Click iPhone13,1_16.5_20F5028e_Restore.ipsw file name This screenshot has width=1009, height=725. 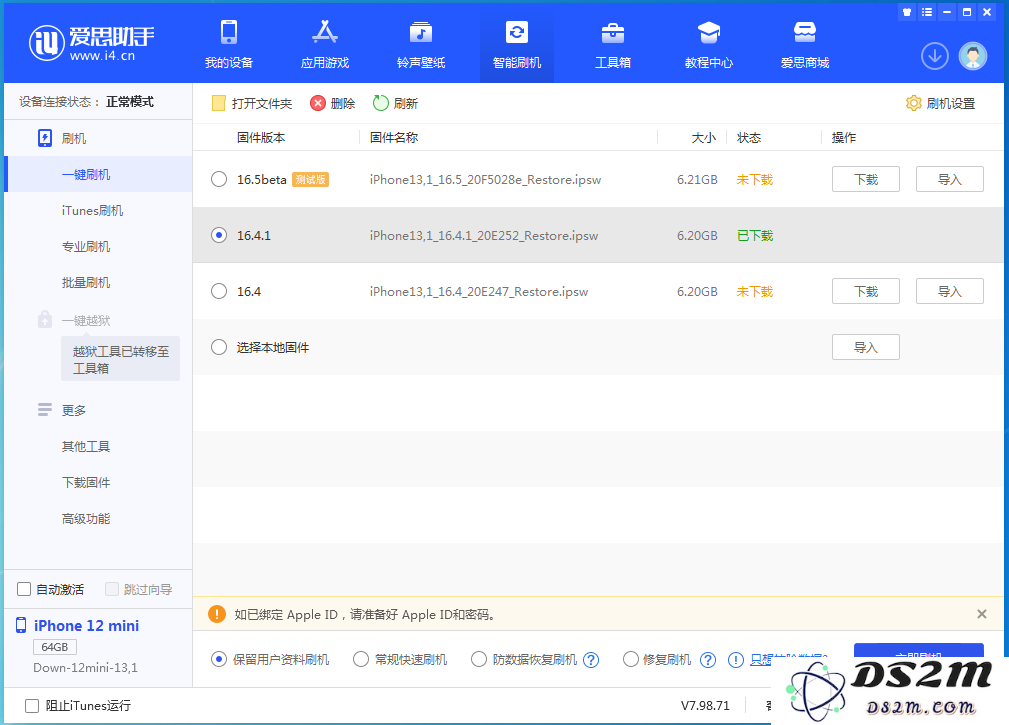point(485,179)
